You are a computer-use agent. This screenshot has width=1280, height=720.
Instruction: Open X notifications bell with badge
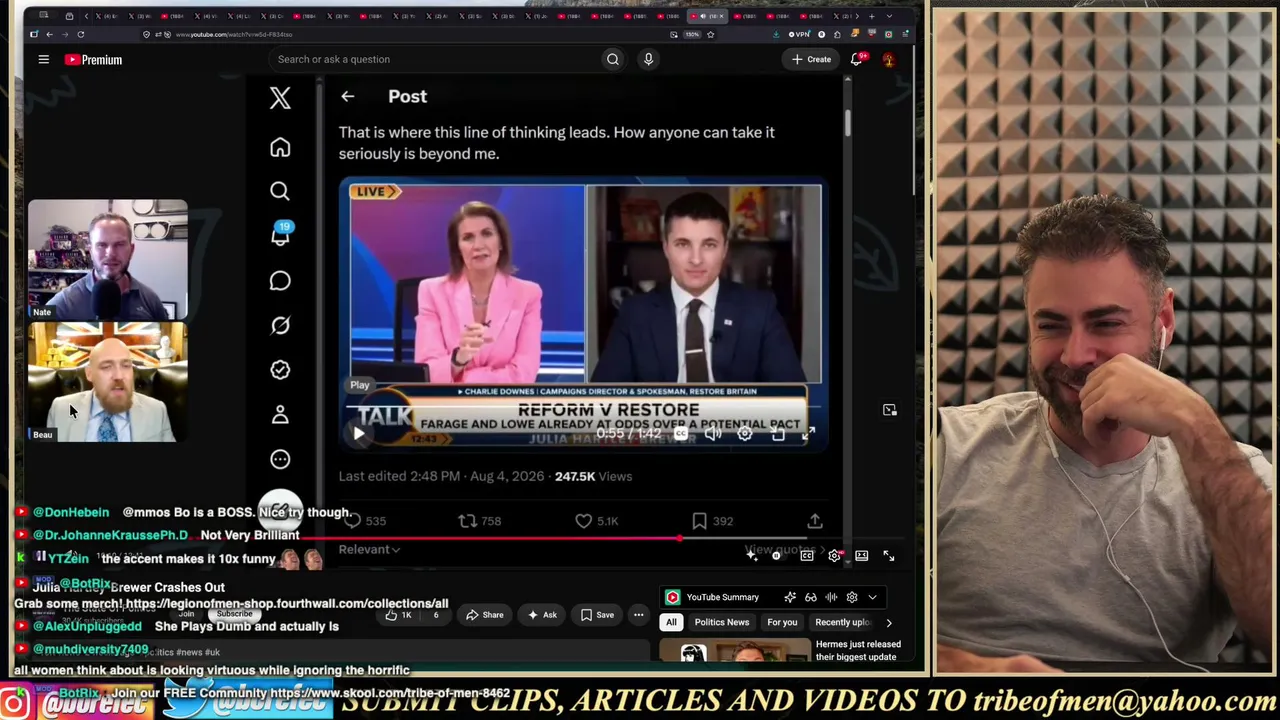[x=280, y=235]
